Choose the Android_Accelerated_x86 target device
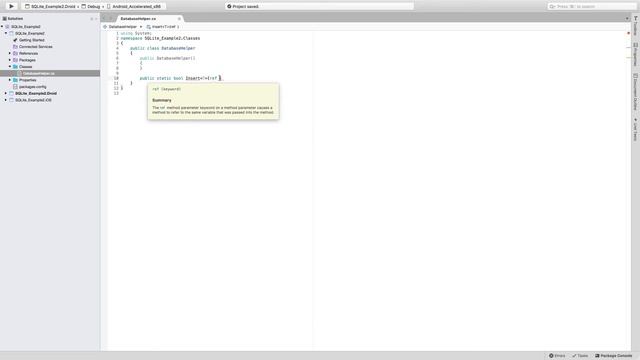This screenshot has height=360, width=640. (x=134, y=7)
